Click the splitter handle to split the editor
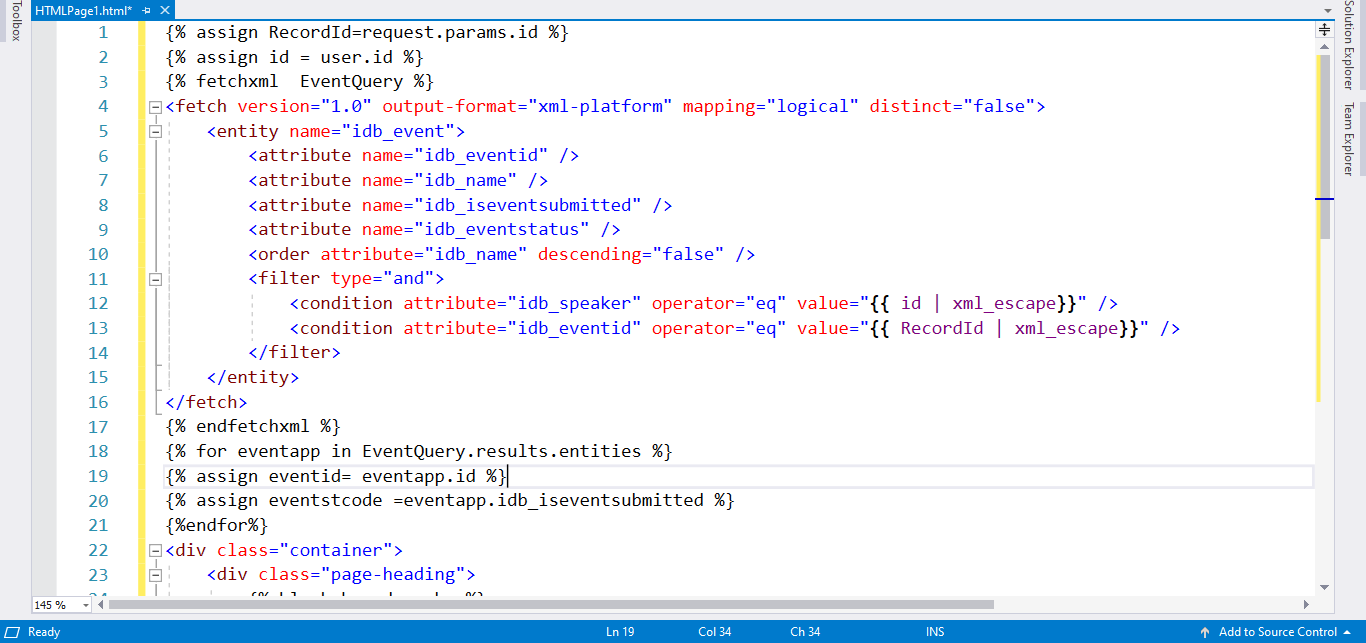This screenshot has width=1366, height=643. click(1327, 28)
